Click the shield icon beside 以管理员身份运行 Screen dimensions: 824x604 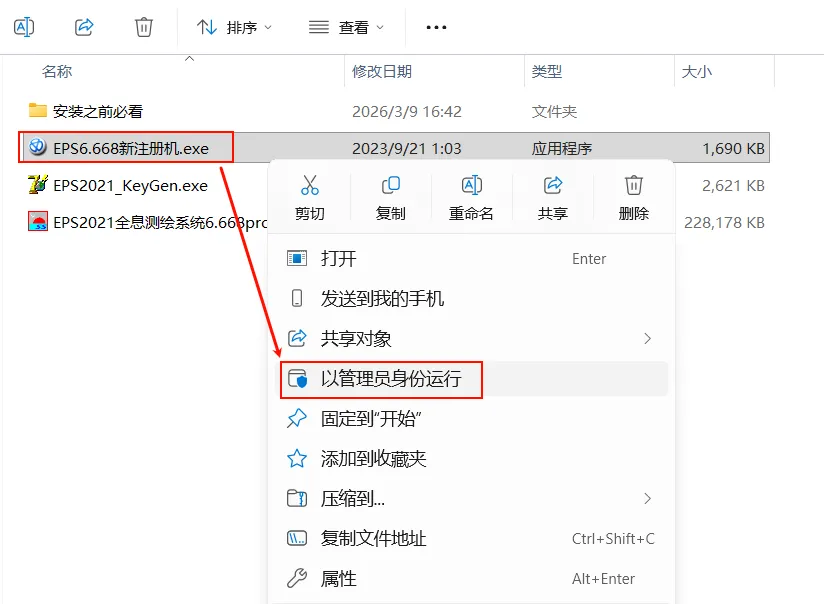pos(297,378)
